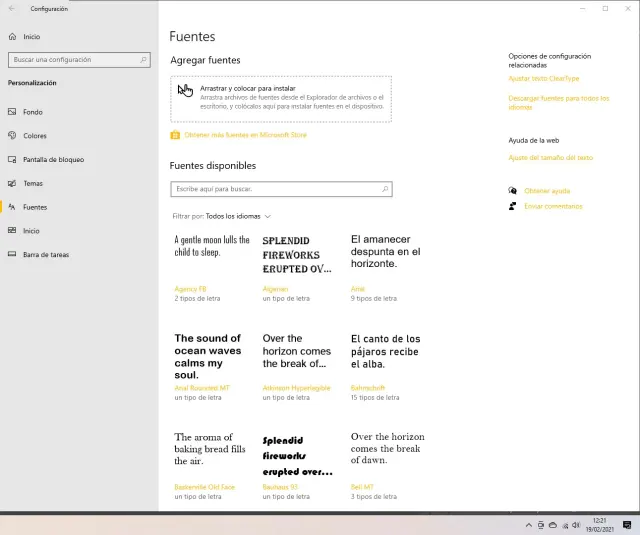Go back with the arrow beside Configuración

[12, 8]
